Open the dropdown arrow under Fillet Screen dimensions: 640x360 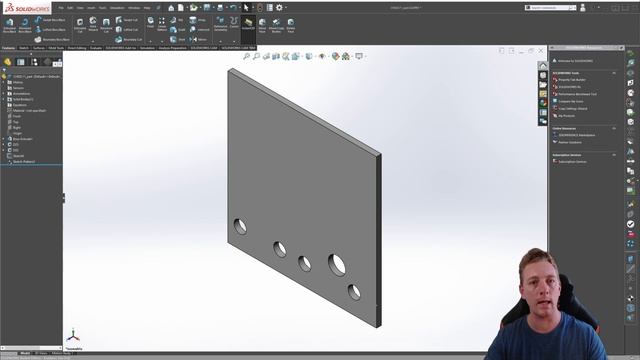150,41
